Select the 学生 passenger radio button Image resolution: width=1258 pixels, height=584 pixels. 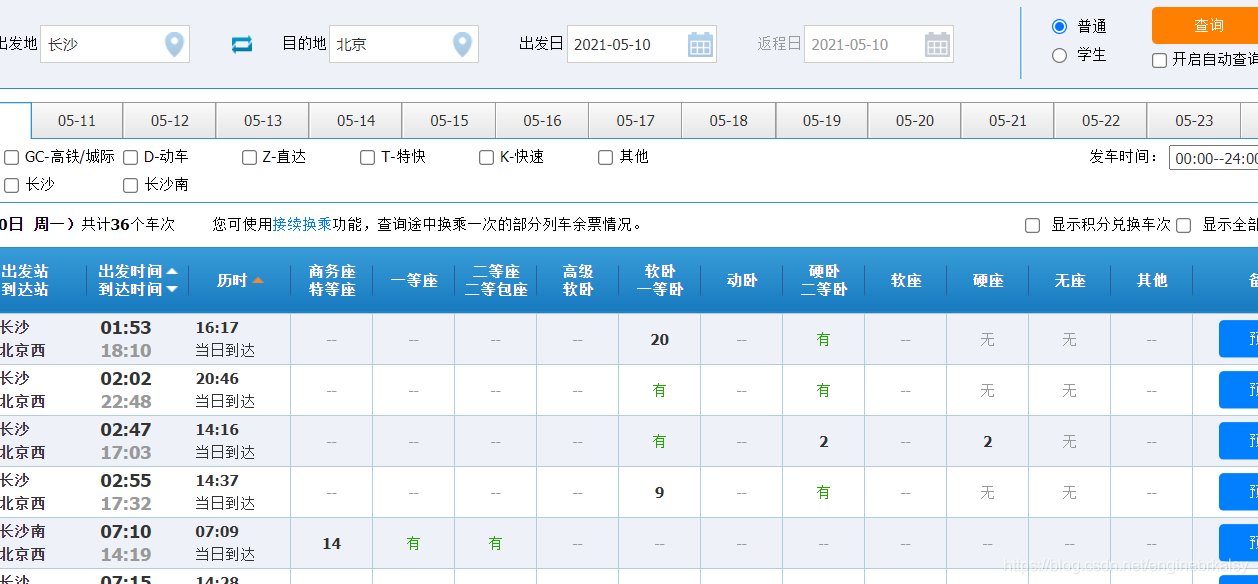(x=1060, y=55)
